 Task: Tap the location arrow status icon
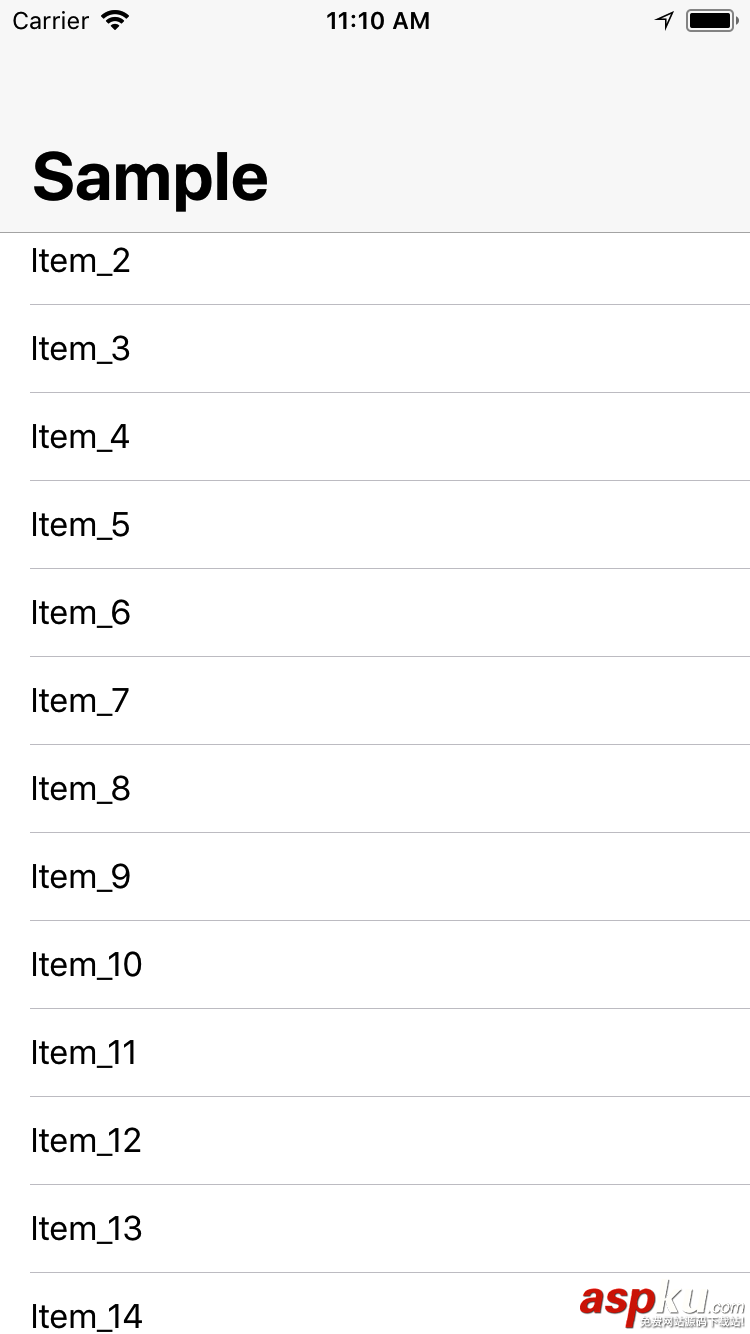[664, 20]
